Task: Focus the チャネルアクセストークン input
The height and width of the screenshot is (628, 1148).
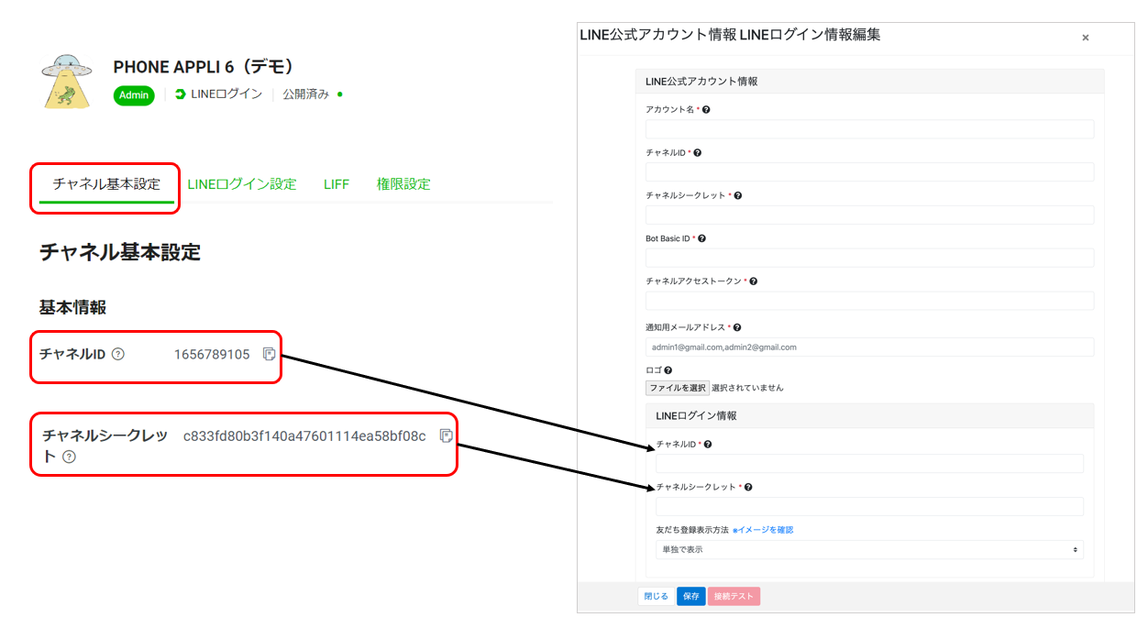Action: click(869, 301)
